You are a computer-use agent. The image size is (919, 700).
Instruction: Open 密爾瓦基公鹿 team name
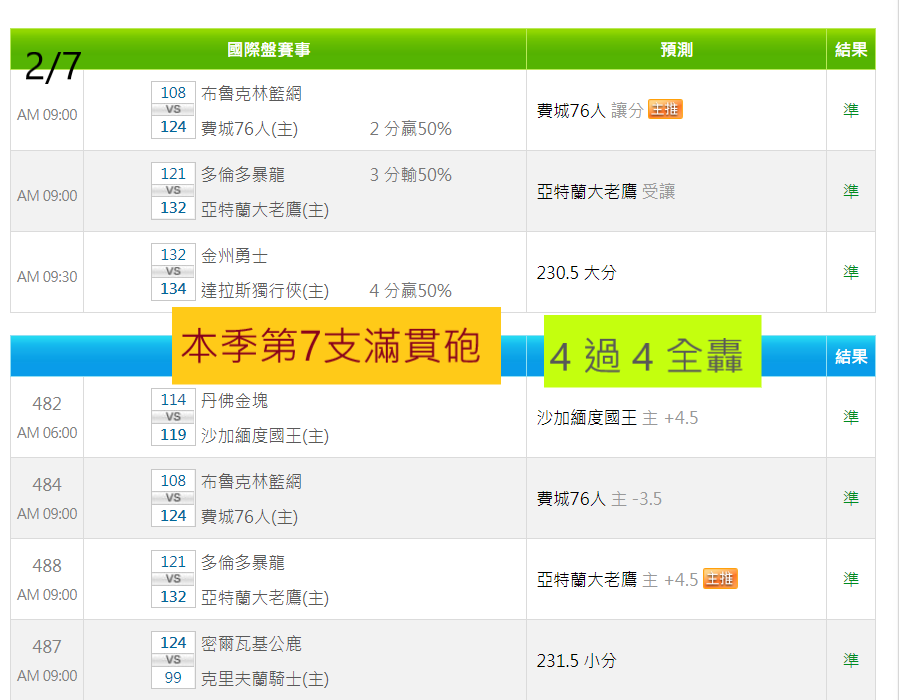pos(251,644)
